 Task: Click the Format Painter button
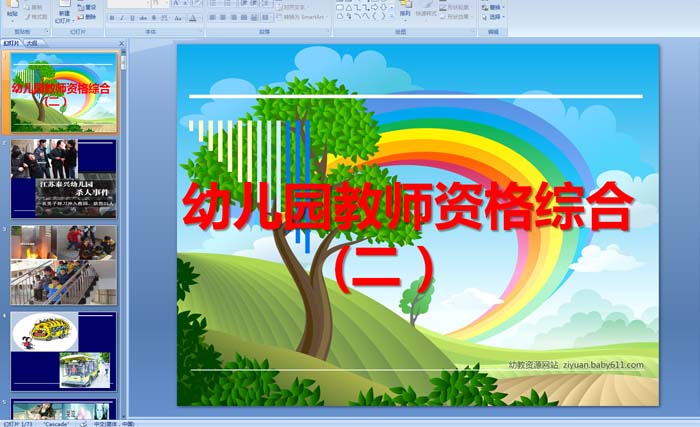click(36, 17)
